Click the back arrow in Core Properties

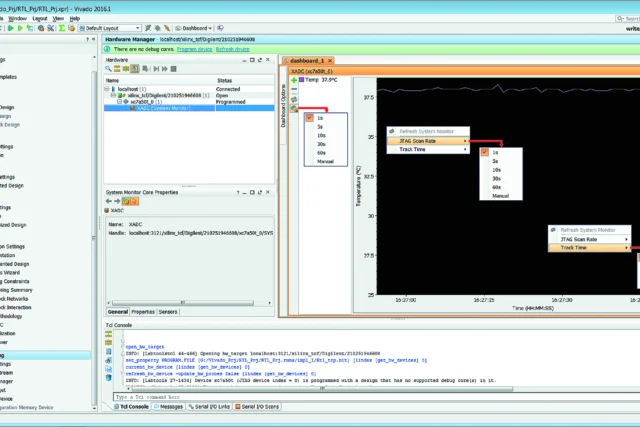click(109, 201)
